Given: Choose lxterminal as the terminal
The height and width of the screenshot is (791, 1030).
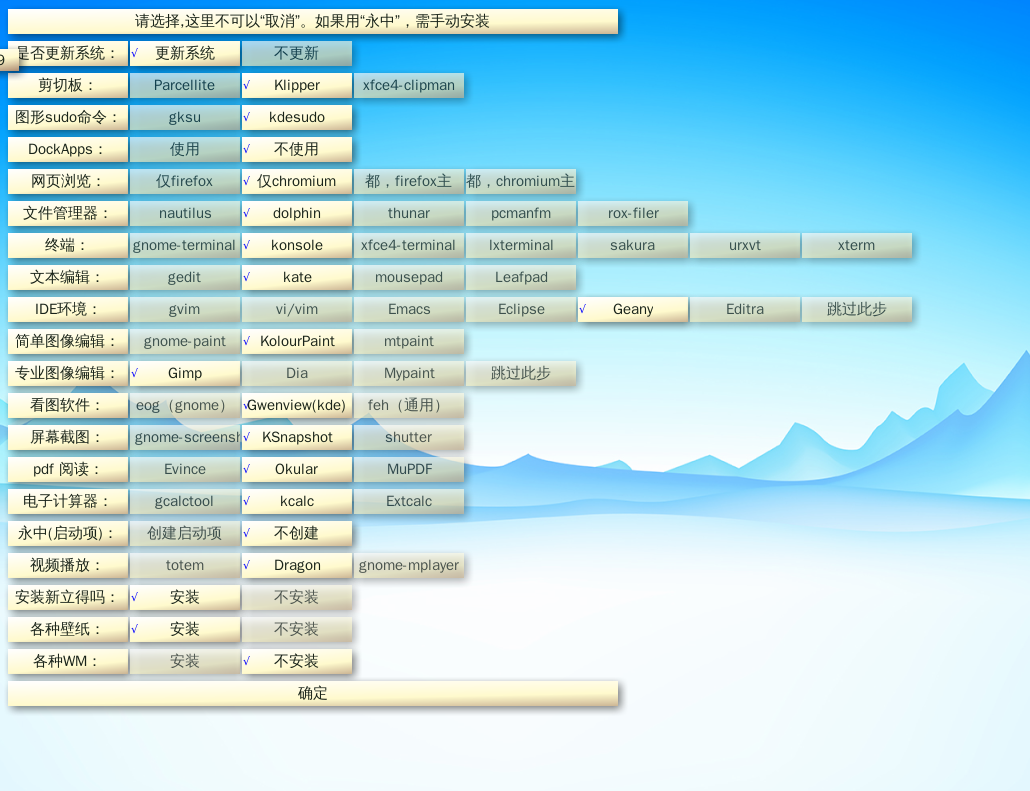Looking at the screenshot, I should click(521, 246).
